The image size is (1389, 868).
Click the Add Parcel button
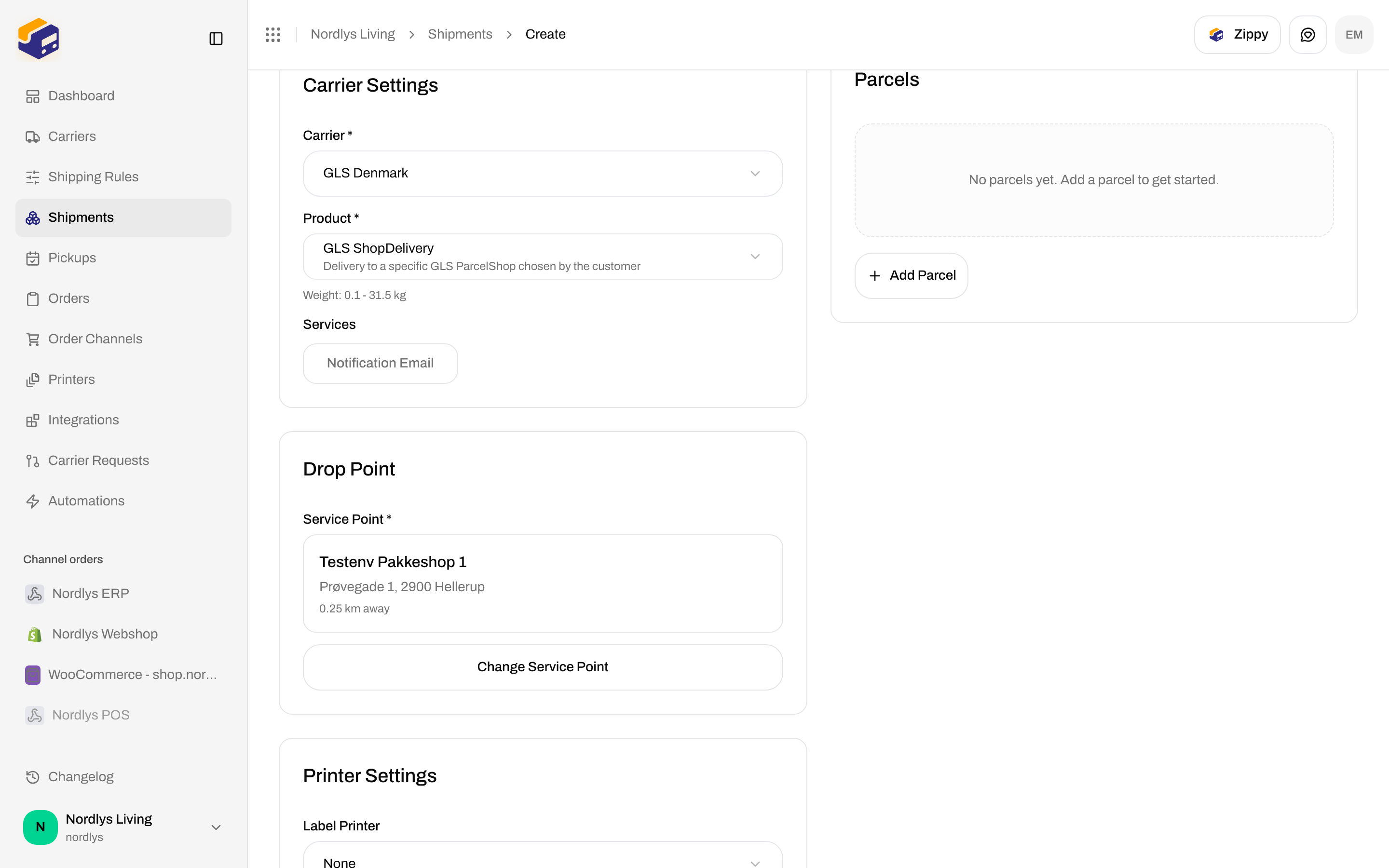coord(911,275)
